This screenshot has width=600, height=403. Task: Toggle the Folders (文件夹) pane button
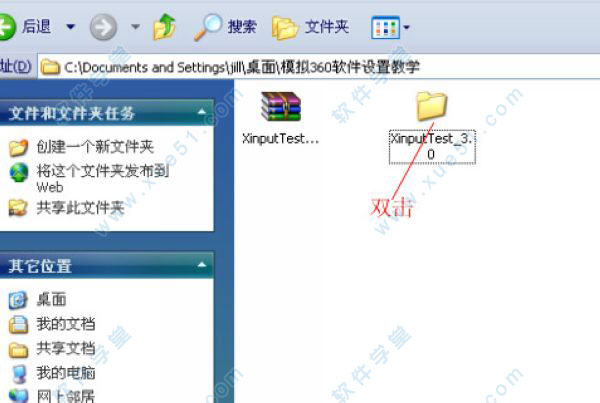point(310,27)
